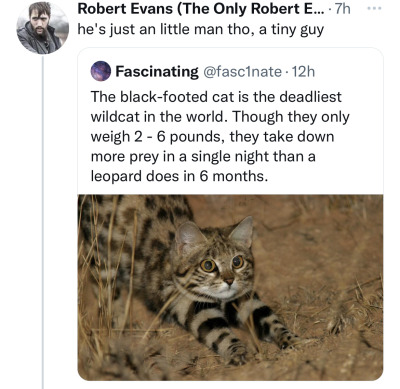
Task: Click the vertical thread connector line
Action: tap(43, 222)
